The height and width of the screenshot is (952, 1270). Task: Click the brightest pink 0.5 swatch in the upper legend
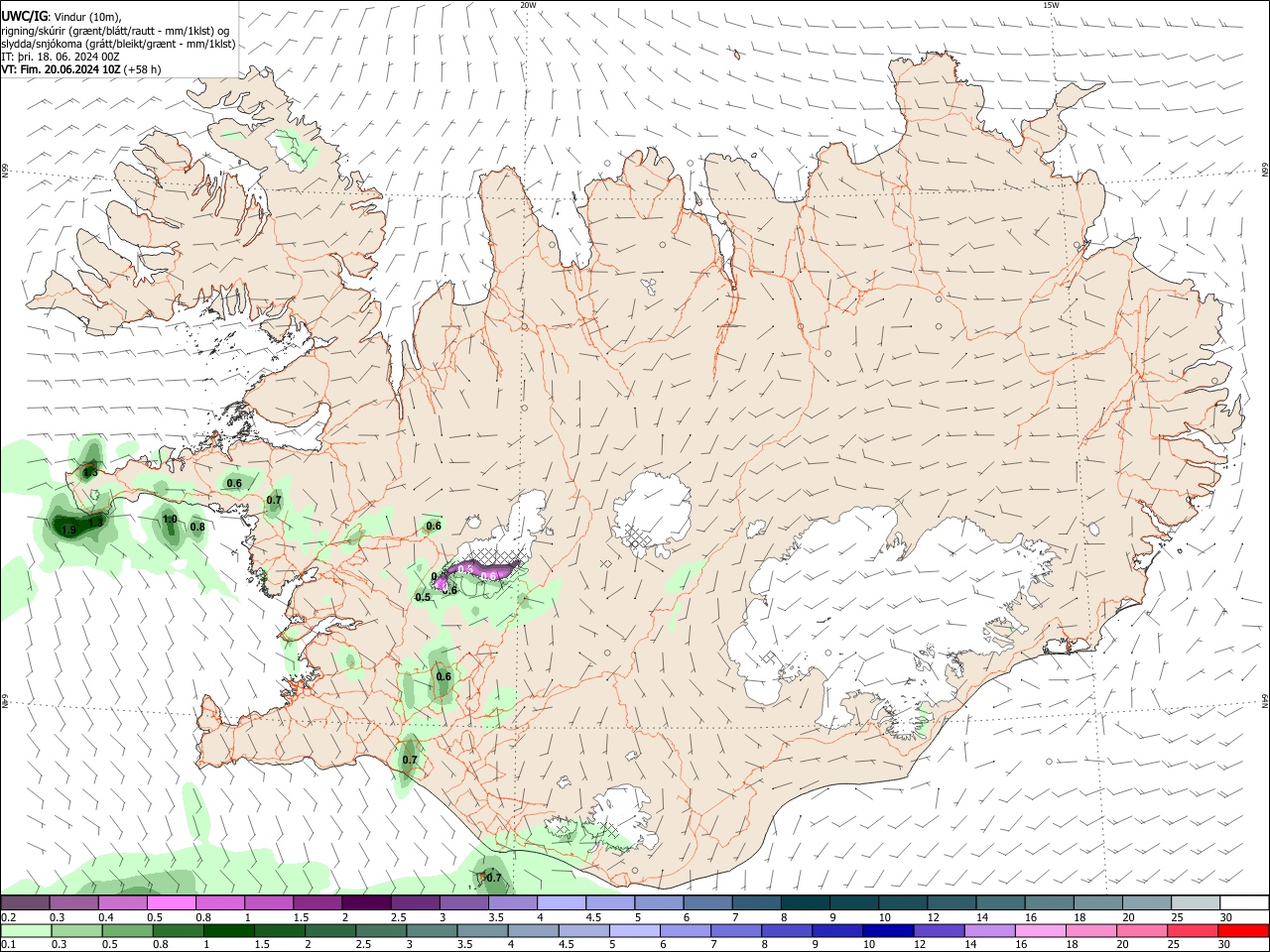coord(171,903)
